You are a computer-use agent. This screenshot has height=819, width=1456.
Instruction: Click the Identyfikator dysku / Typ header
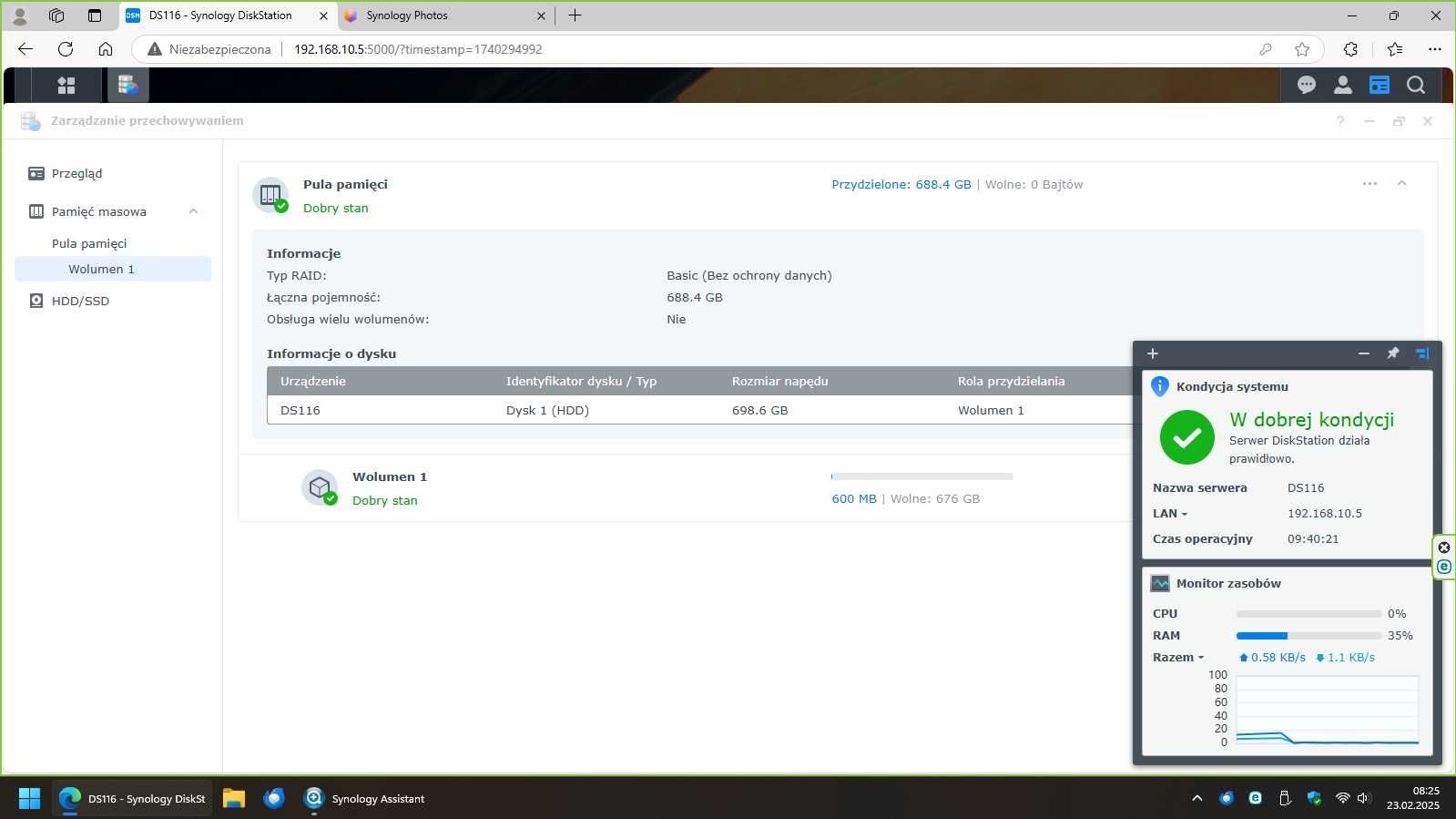[581, 381]
